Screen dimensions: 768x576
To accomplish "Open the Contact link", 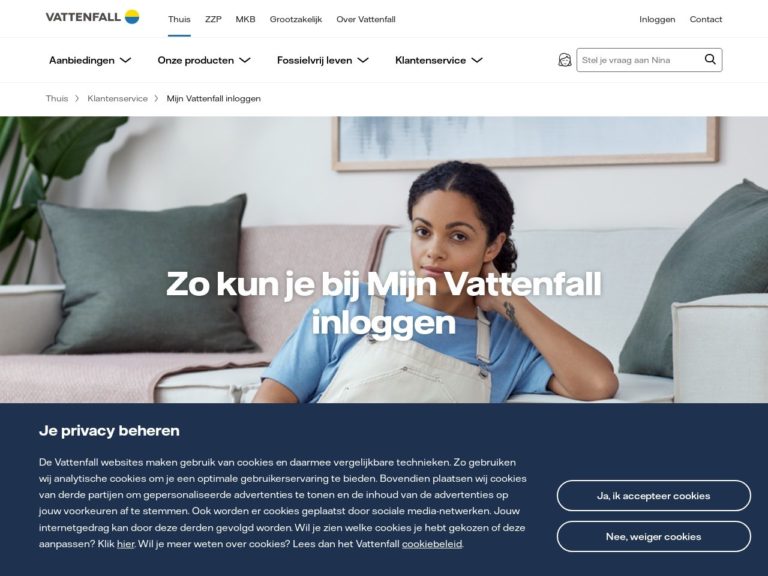I will [706, 19].
